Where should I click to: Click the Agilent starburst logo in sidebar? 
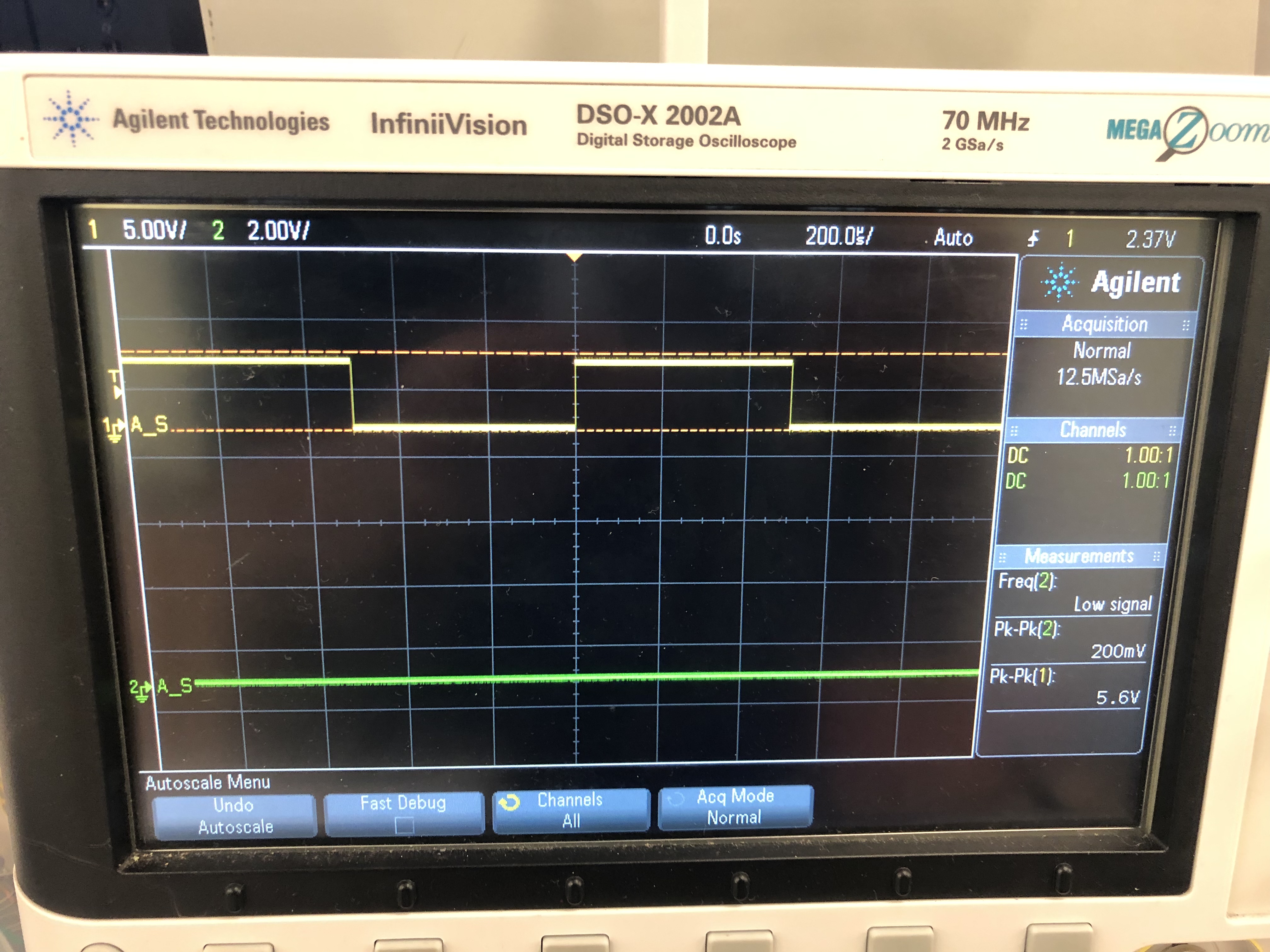click(x=1059, y=282)
